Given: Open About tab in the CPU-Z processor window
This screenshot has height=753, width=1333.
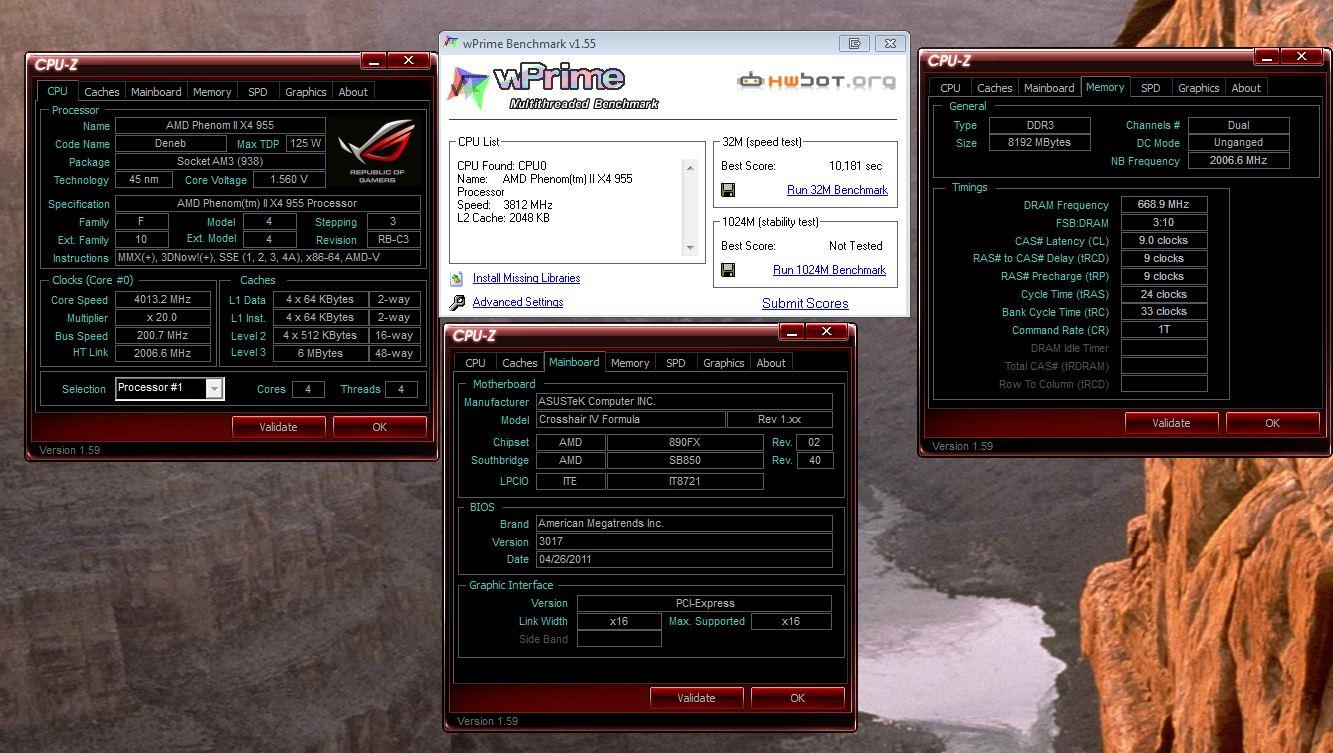Looking at the screenshot, I should pos(353,92).
